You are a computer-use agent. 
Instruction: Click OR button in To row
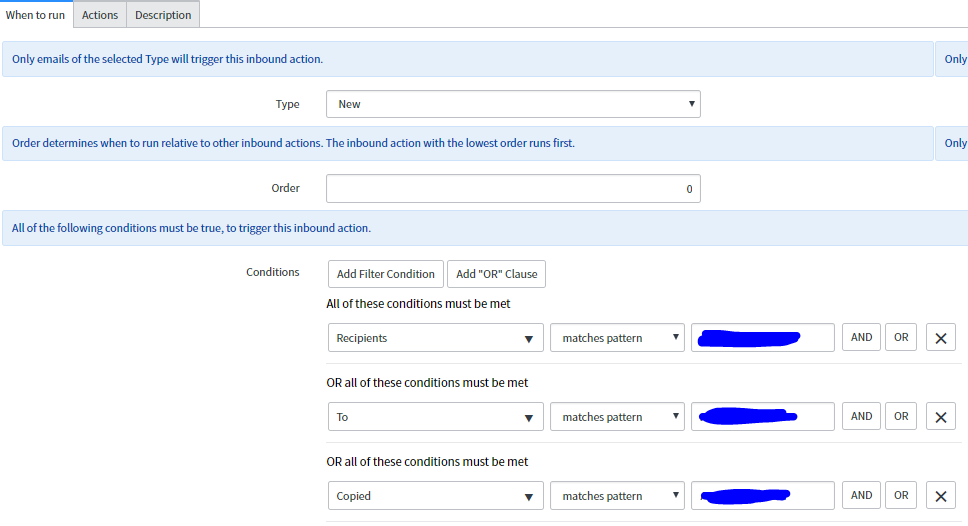point(901,416)
